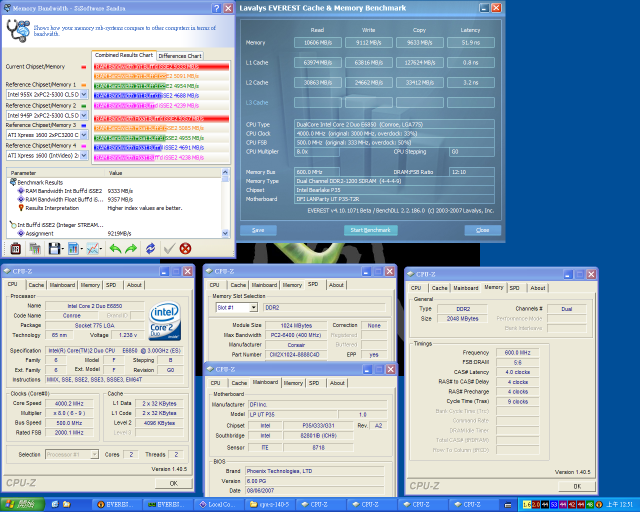Open the second EVEREST taskbar item
Image resolution: width=640 pixels, height=512 pixels.
click(169, 505)
